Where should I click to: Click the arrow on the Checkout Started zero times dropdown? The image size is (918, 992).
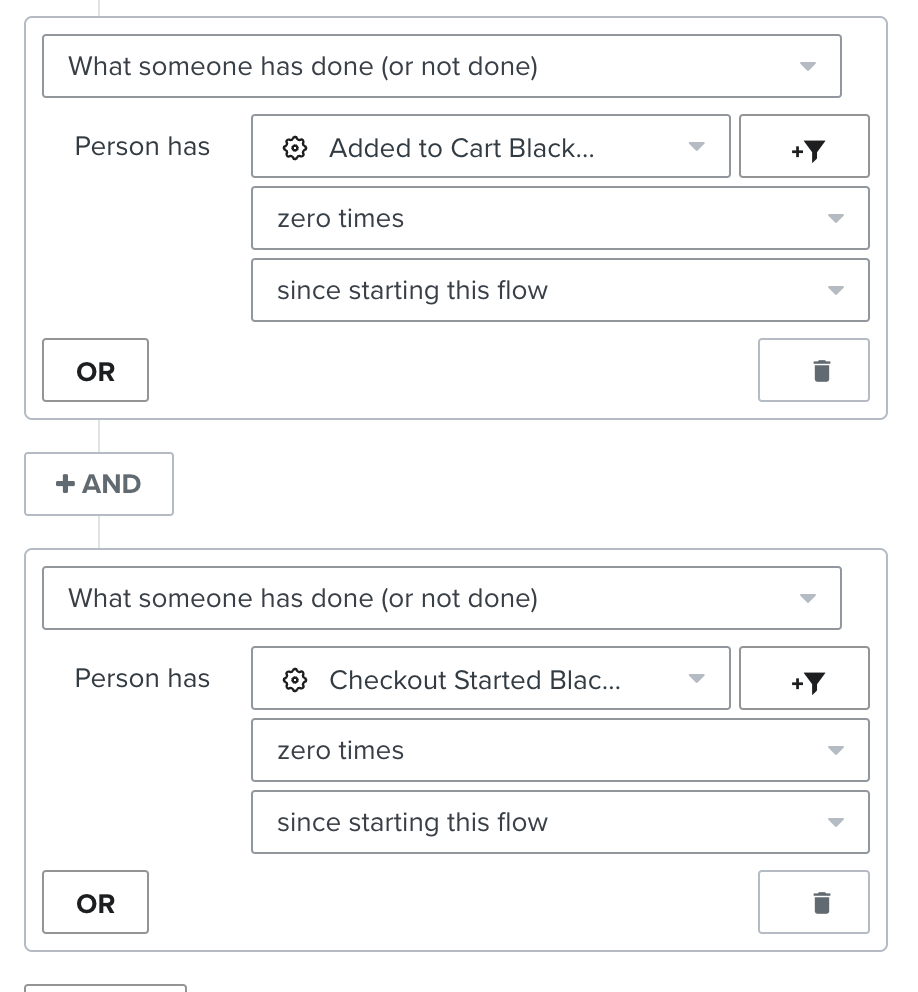click(x=836, y=751)
